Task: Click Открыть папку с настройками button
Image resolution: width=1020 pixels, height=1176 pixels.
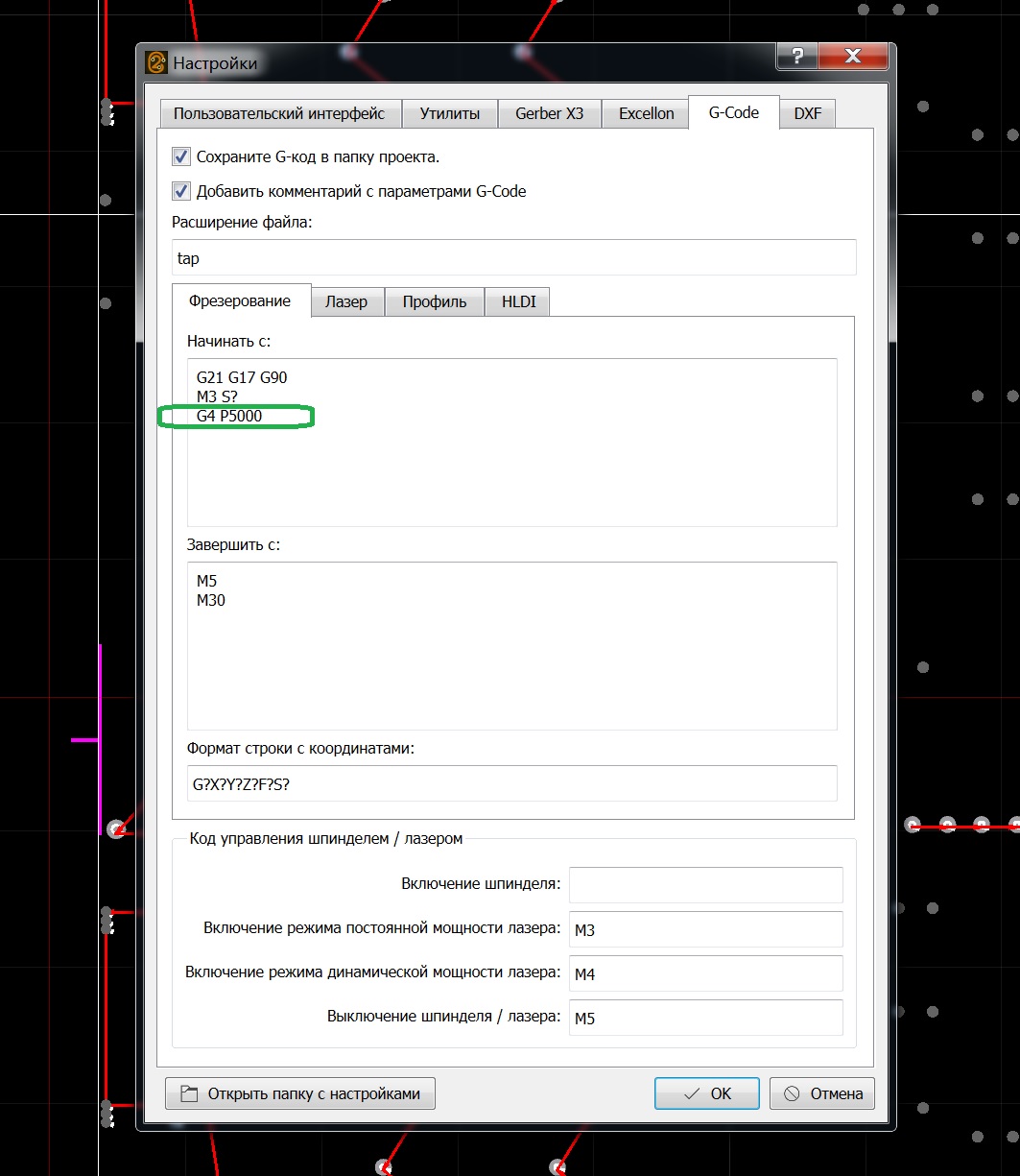Action: (299, 1093)
